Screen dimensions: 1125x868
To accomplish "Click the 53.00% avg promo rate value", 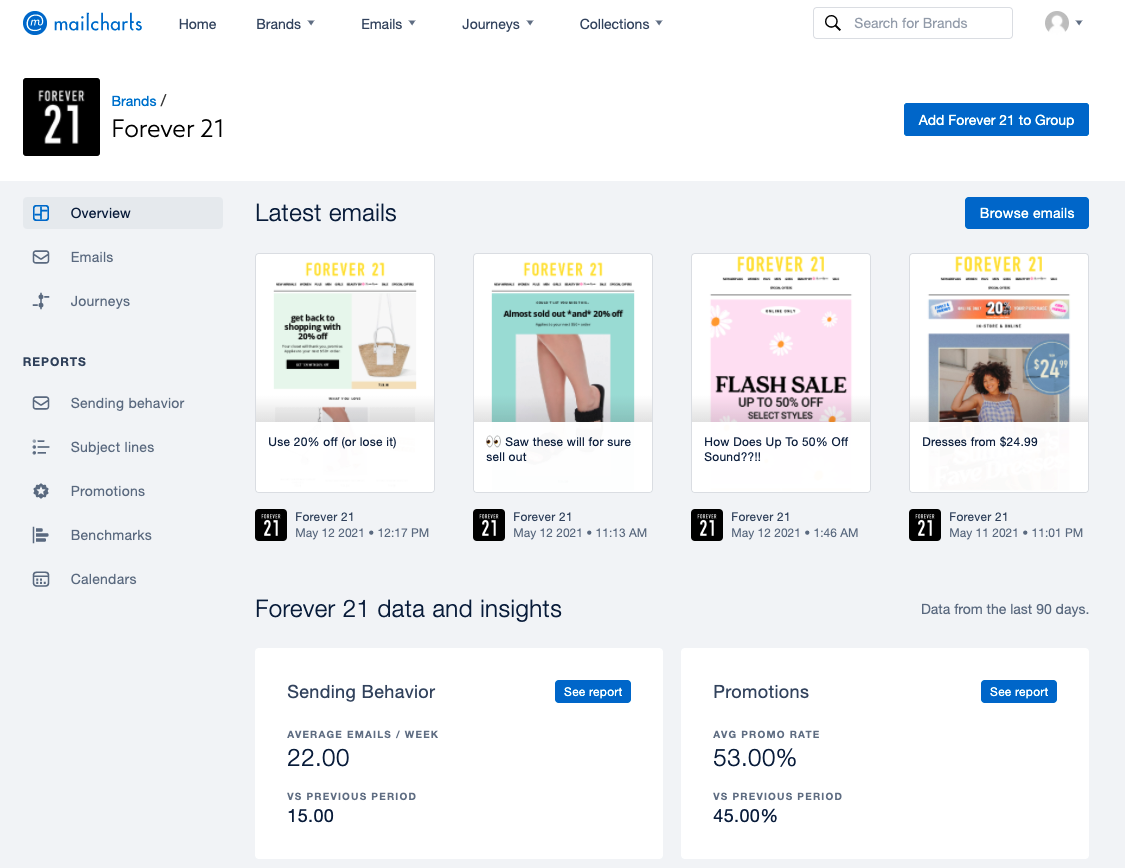I will pyautogui.click(x=755, y=758).
